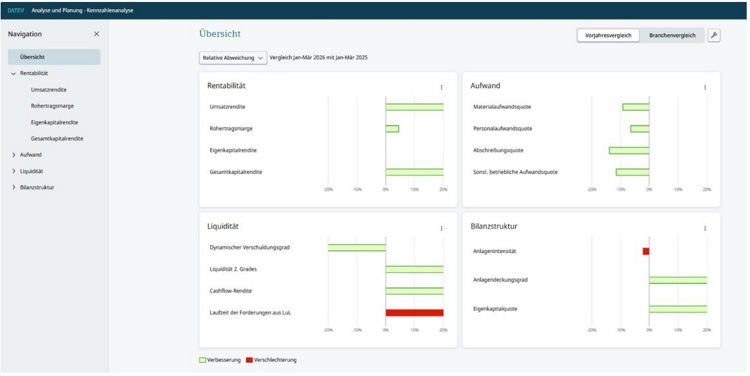The image size is (750, 376).
Task: Switch to Branchenvergleich view
Action: pos(672,35)
